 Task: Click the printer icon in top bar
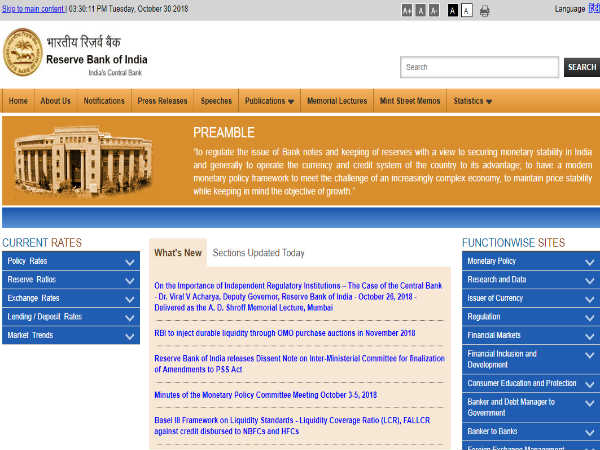point(484,11)
